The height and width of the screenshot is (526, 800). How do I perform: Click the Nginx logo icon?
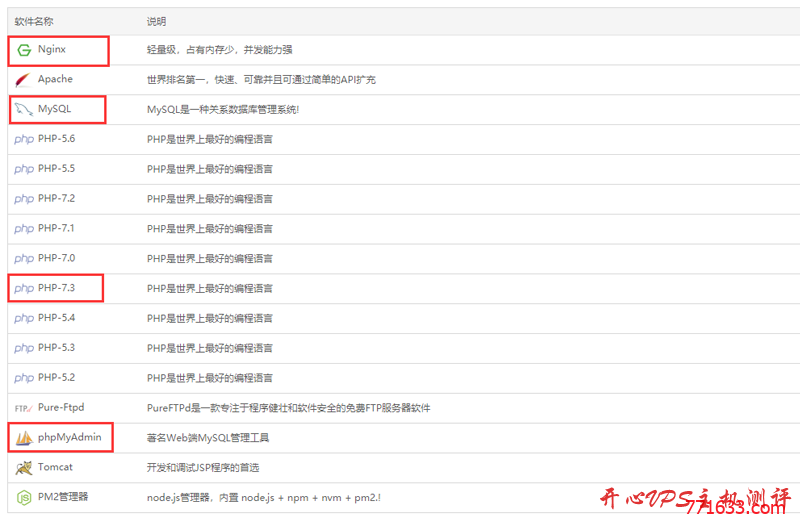24,50
